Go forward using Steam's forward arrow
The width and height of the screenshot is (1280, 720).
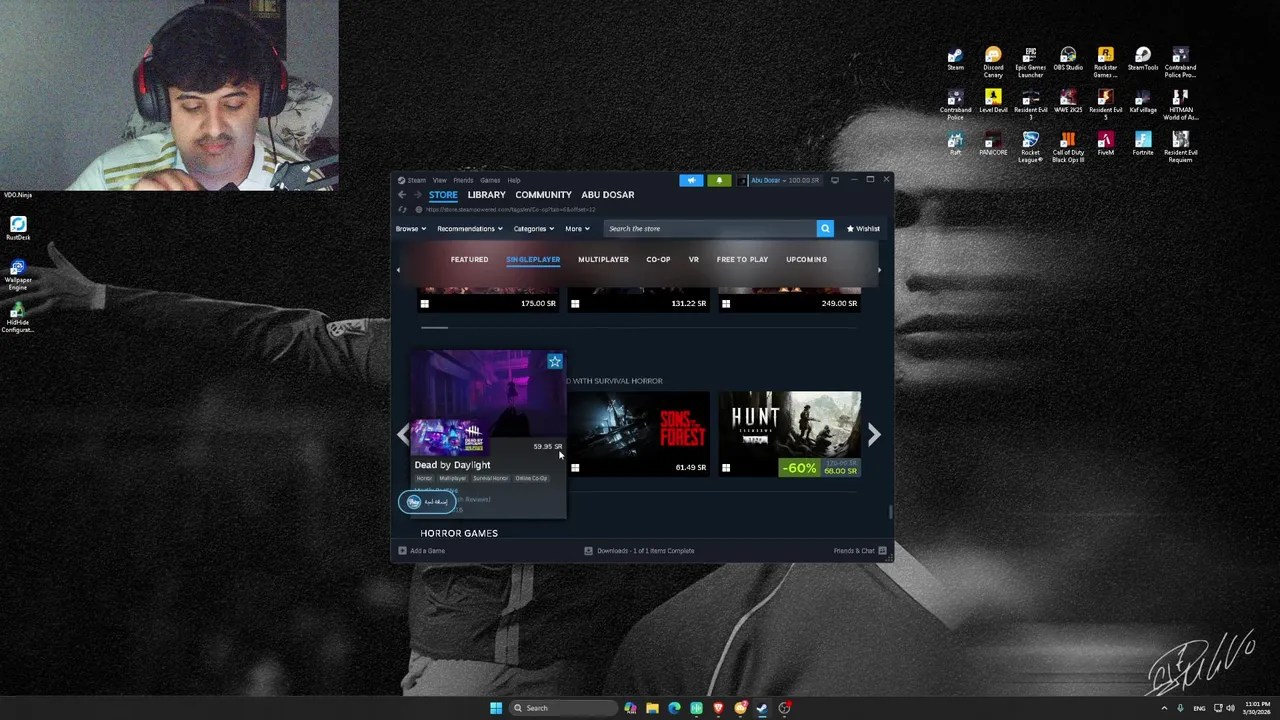[418, 195]
